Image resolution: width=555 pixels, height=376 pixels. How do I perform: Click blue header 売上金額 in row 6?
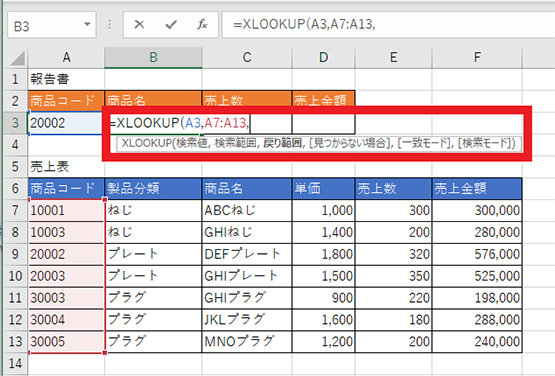pos(477,188)
